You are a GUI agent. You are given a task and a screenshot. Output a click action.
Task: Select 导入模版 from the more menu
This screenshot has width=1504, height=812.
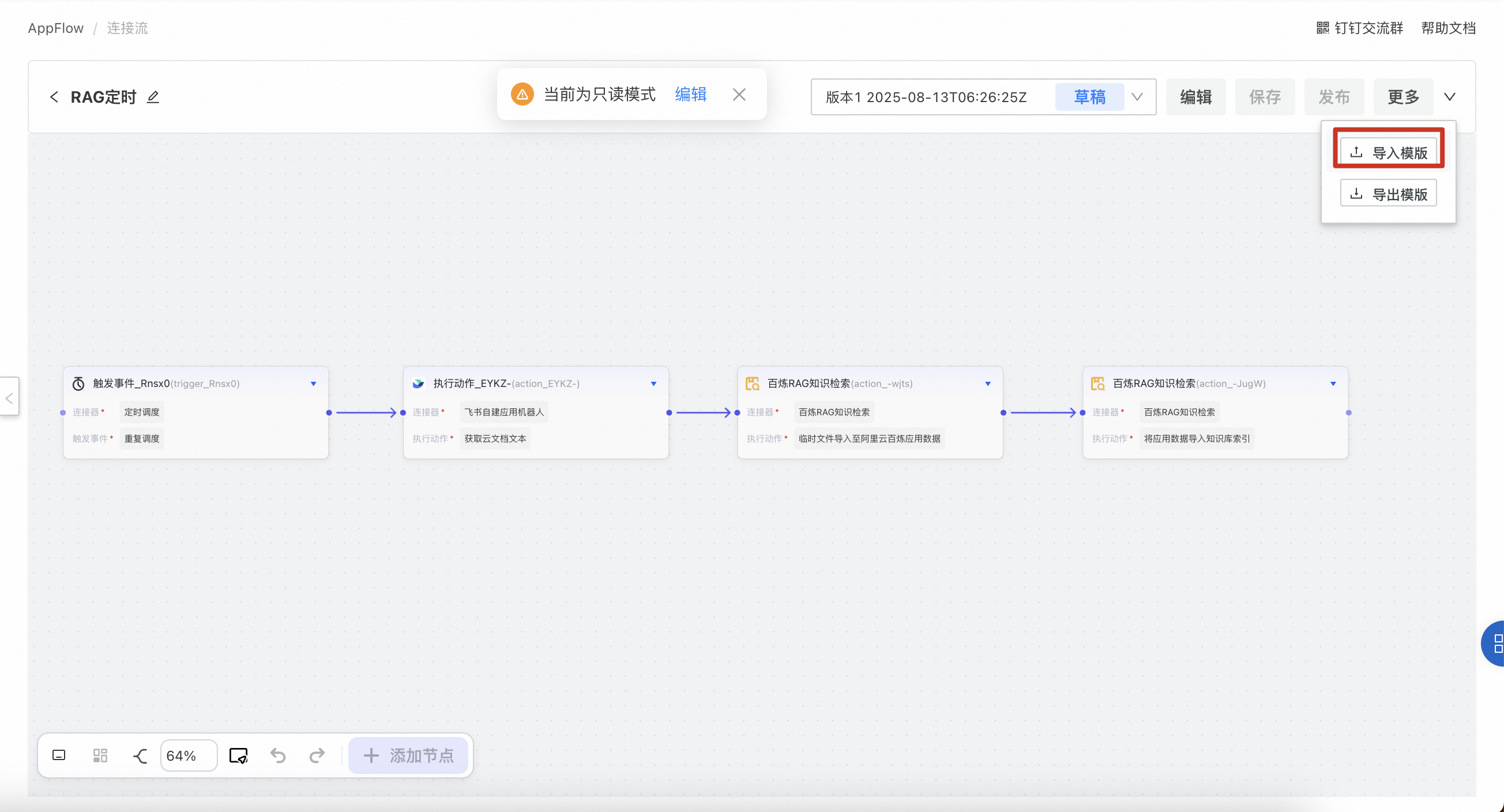point(1389,152)
